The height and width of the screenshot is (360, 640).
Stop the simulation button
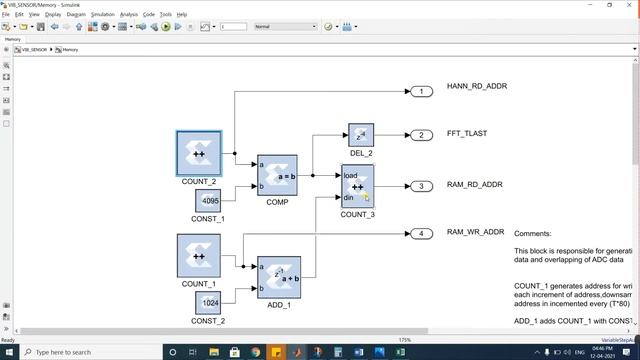pos(190,27)
